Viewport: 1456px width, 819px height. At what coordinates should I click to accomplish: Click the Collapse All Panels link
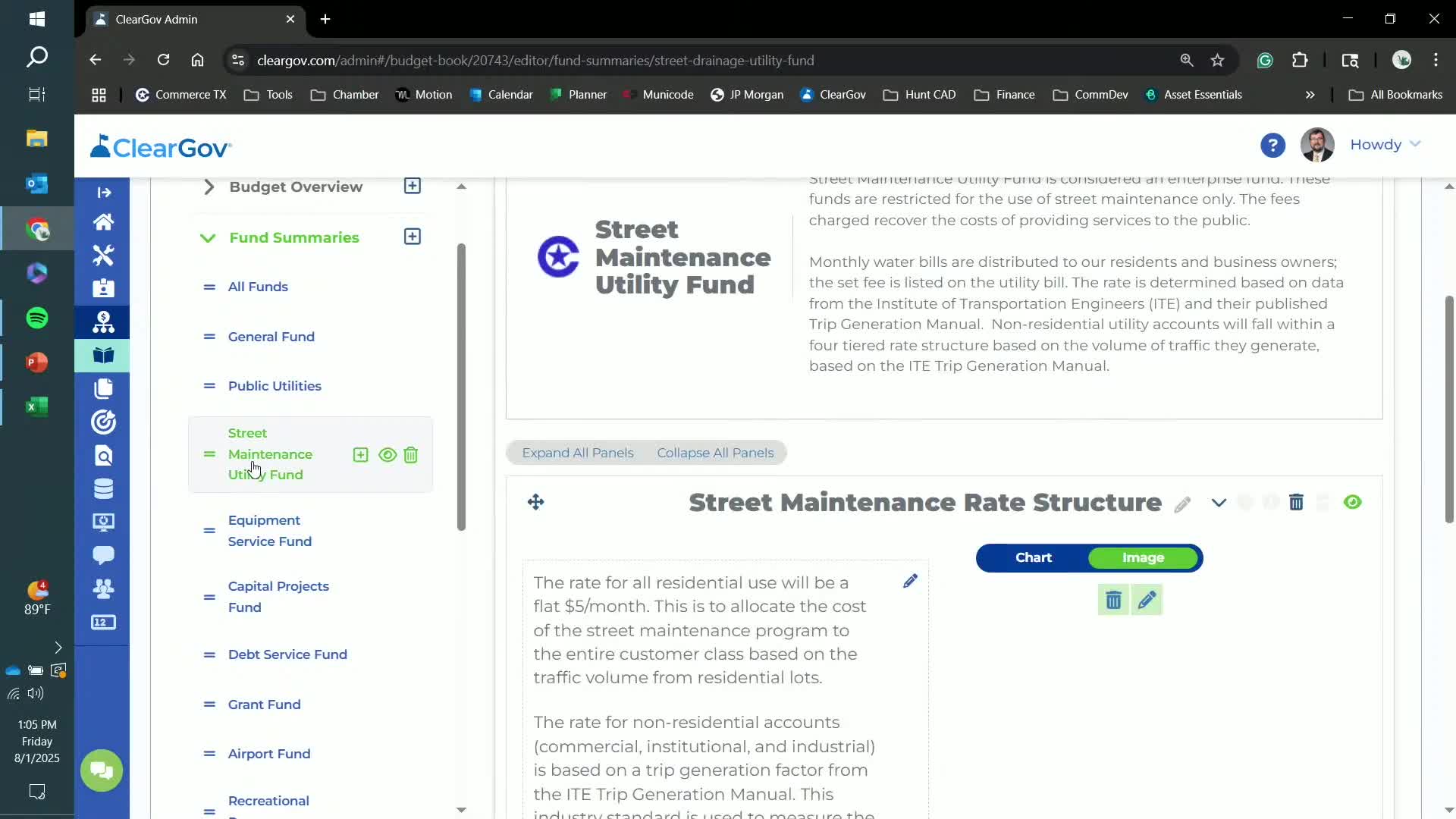pyautogui.click(x=715, y=453)
